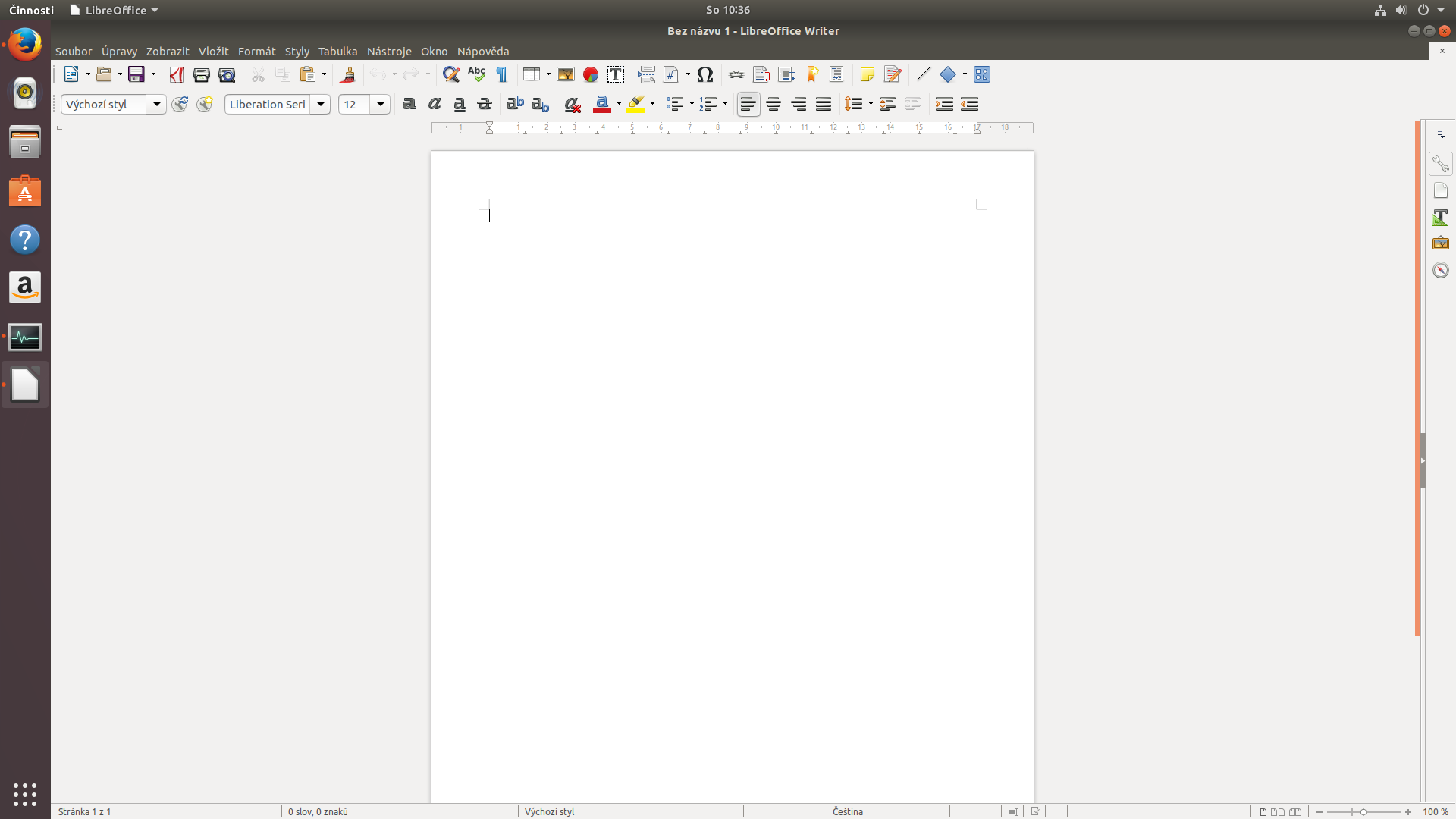Expand the New document dropdown arrow
The width and height of the screenshot is (1456, 819).
tap(88, 74)
